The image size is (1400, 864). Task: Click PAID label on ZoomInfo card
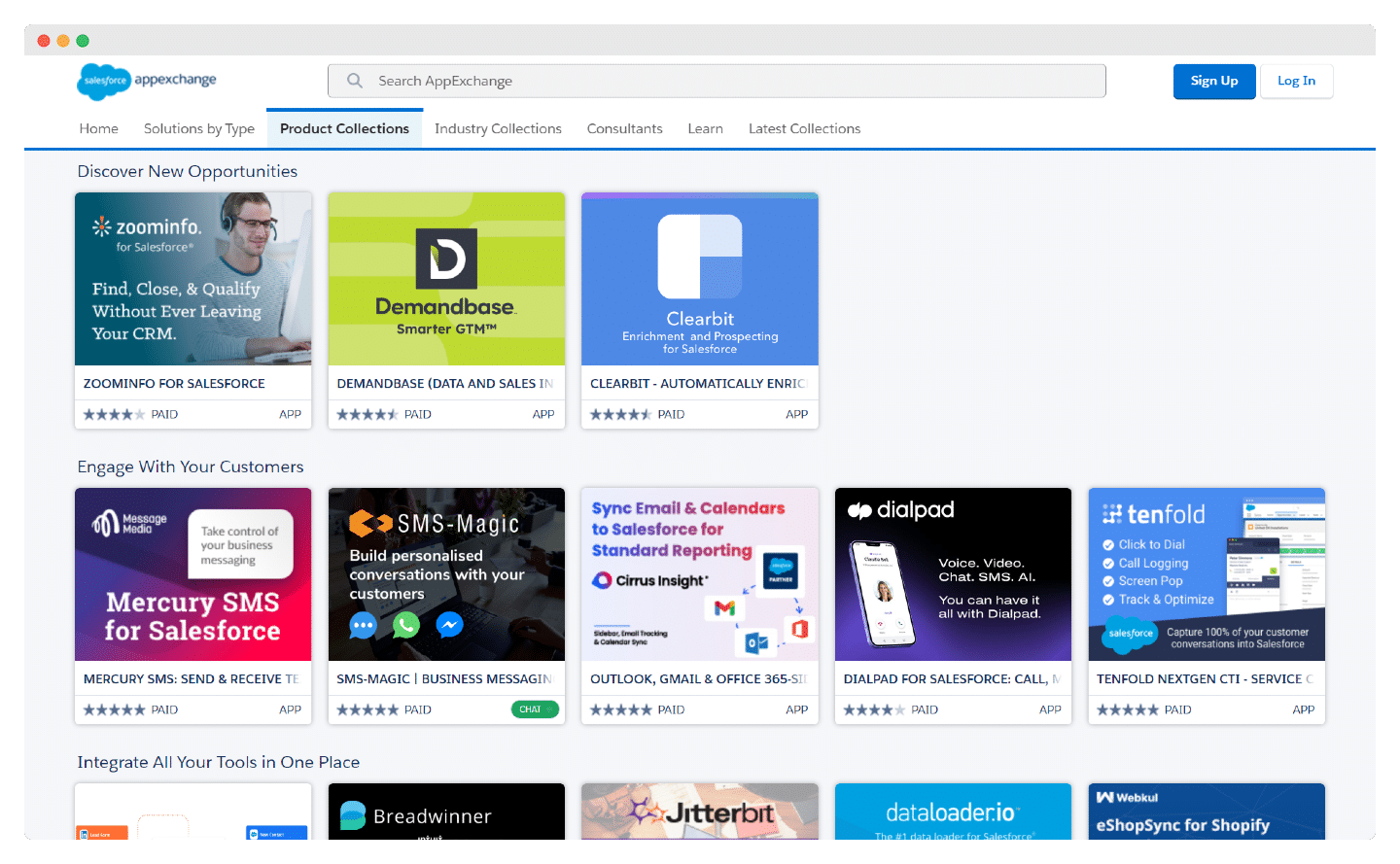[164, 414]
